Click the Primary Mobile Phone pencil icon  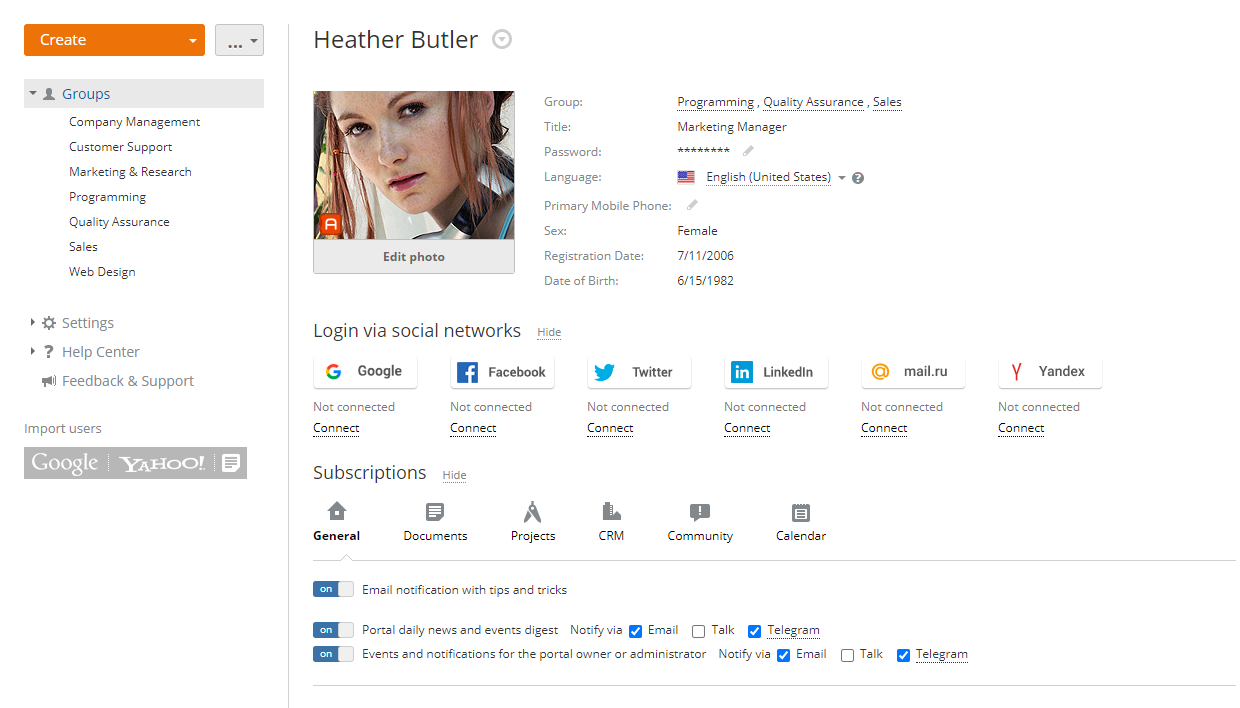point(692,205)
